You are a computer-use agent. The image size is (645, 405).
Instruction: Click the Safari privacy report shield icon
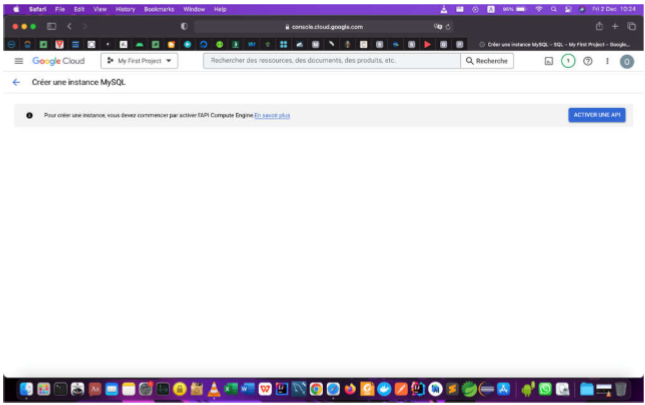pyautogui.click(x=184, y=26)
